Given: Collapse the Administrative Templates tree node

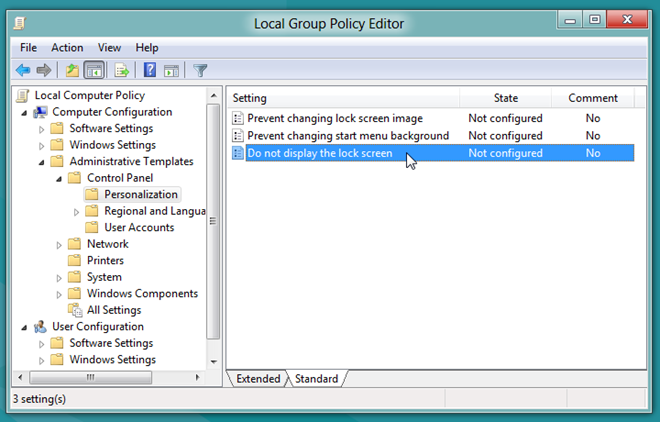Looking at the screenshot, I should click(x=42, y=162).
